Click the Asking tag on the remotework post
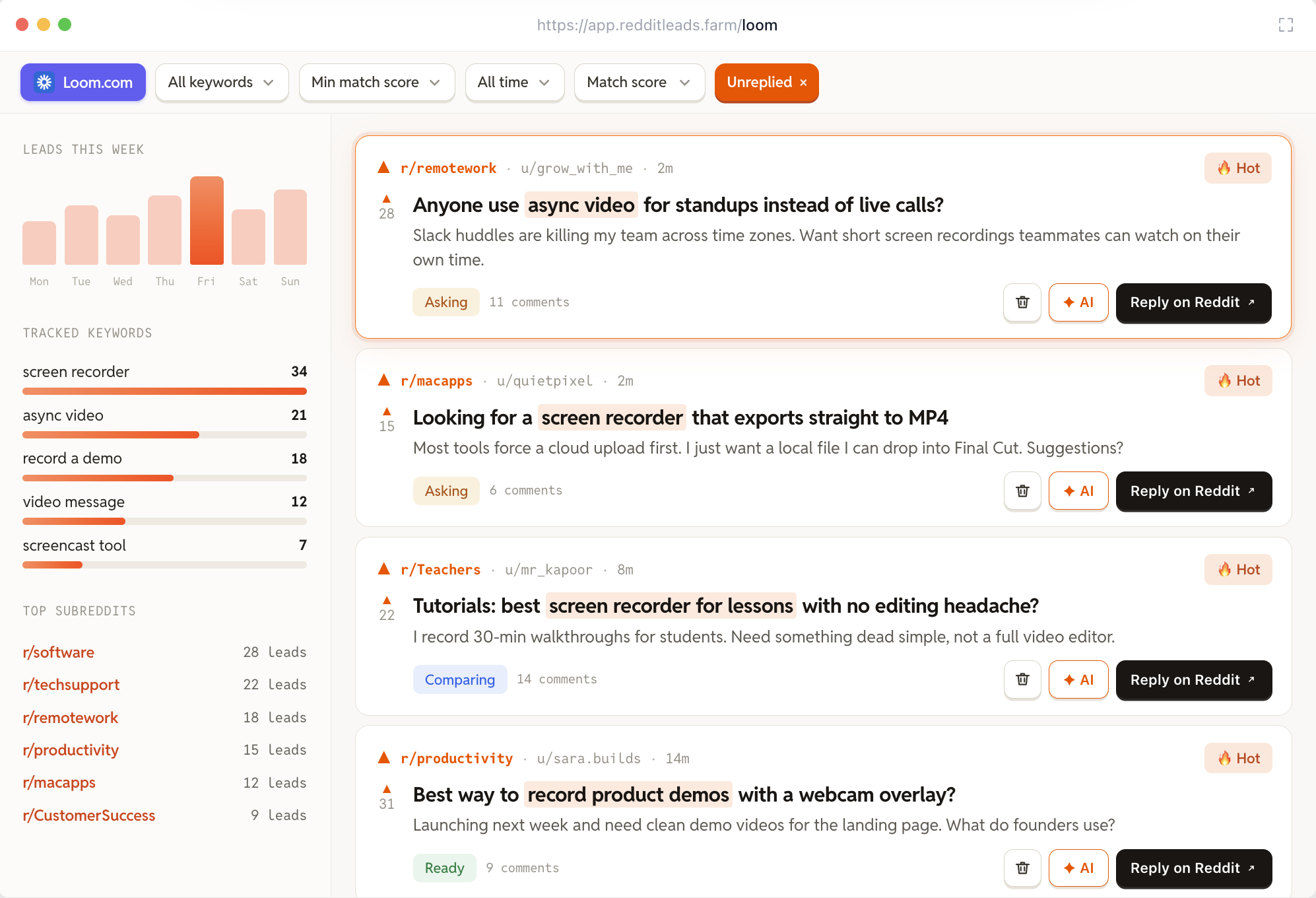The image size is (1316, 898). 446,302
